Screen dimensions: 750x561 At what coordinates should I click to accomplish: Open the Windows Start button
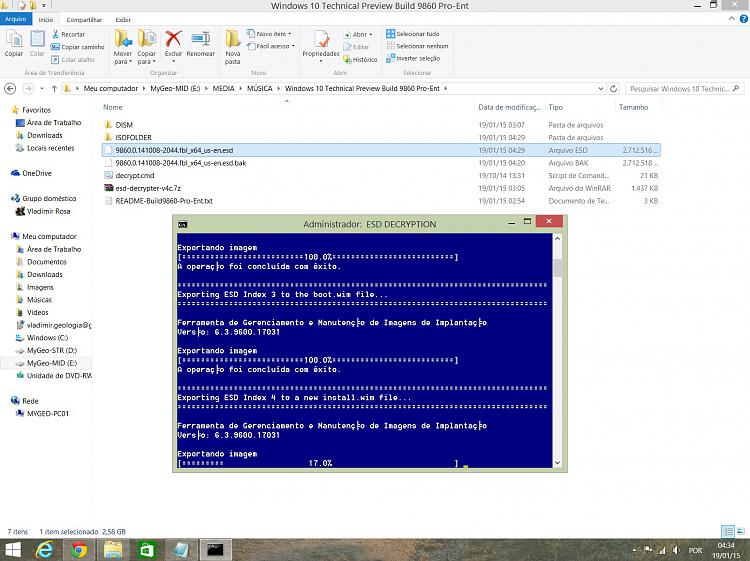tap(12, 550)
